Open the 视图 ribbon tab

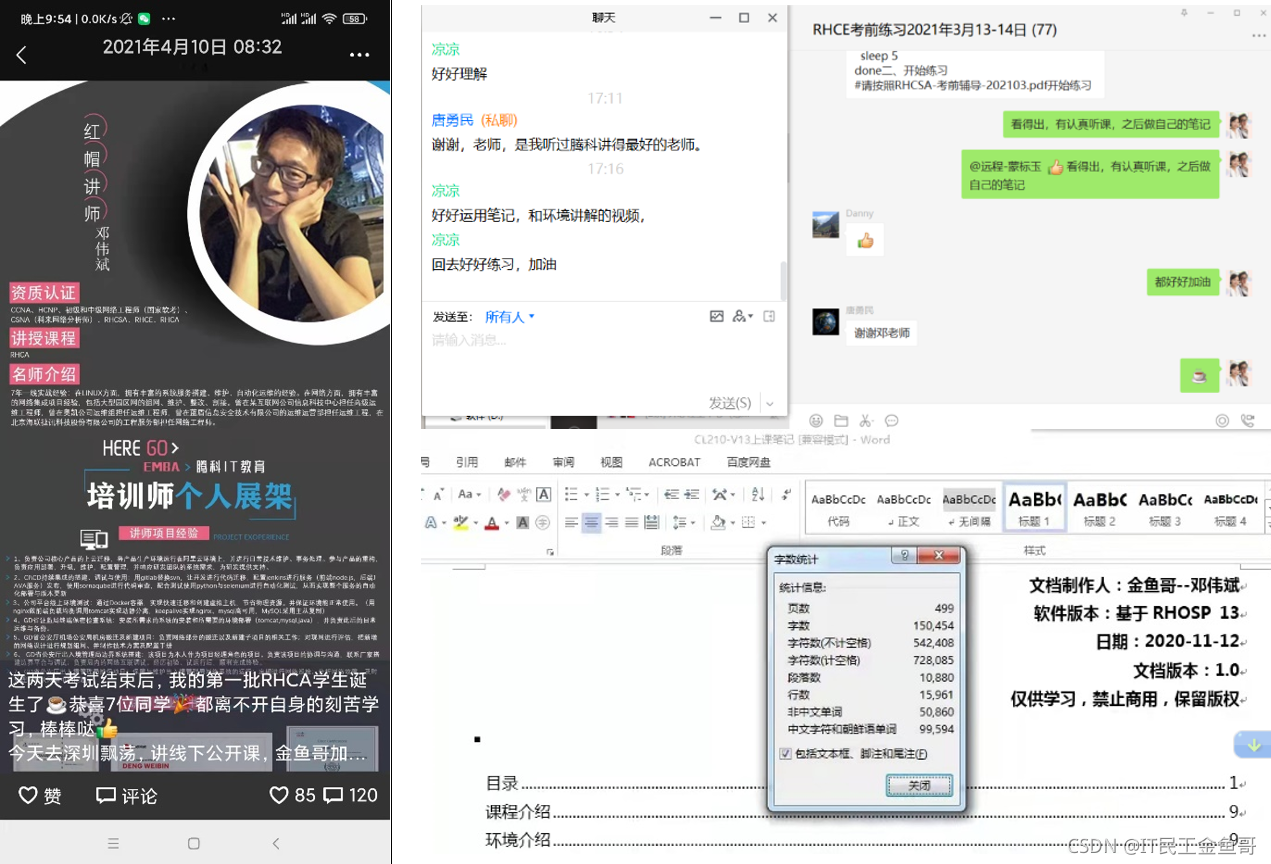click(611, 462)
